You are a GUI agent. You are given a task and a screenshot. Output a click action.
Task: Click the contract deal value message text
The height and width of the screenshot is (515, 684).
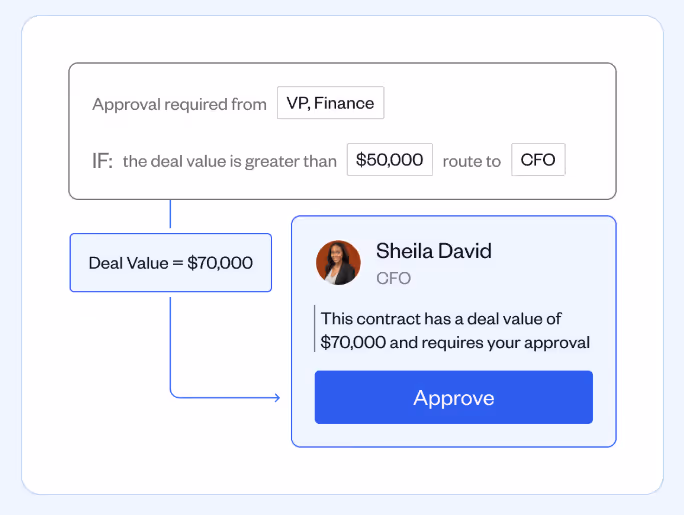pos(455,331)
